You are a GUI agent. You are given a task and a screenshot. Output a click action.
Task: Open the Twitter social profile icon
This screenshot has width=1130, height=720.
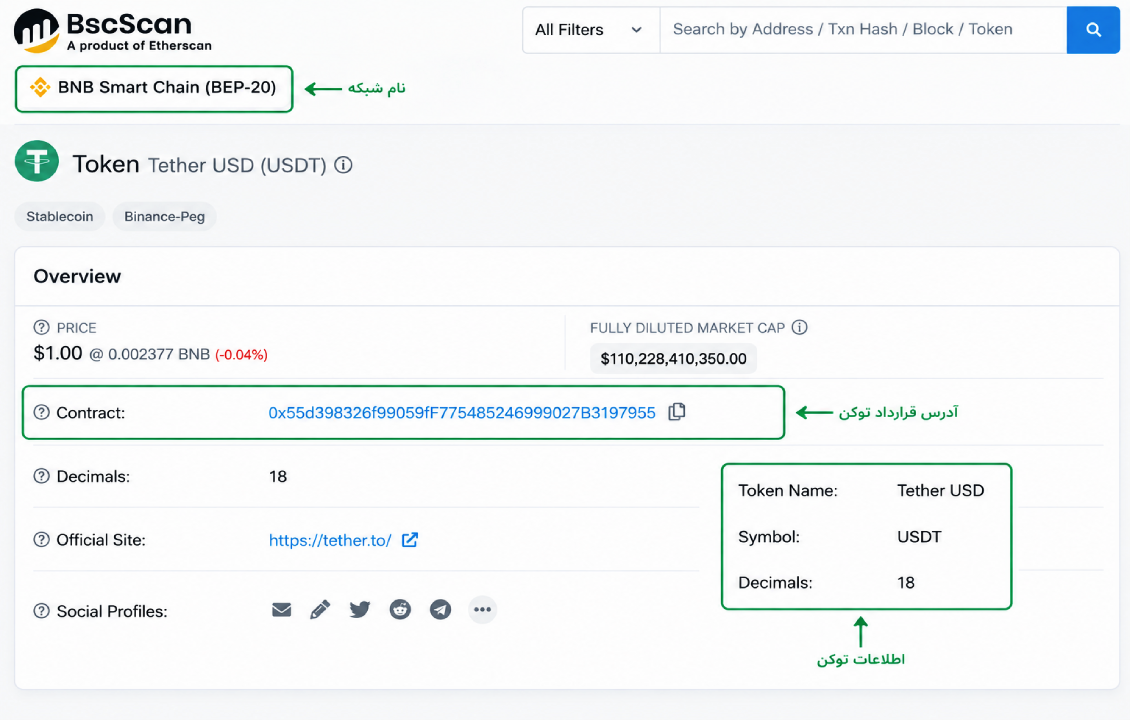point(360,610)
